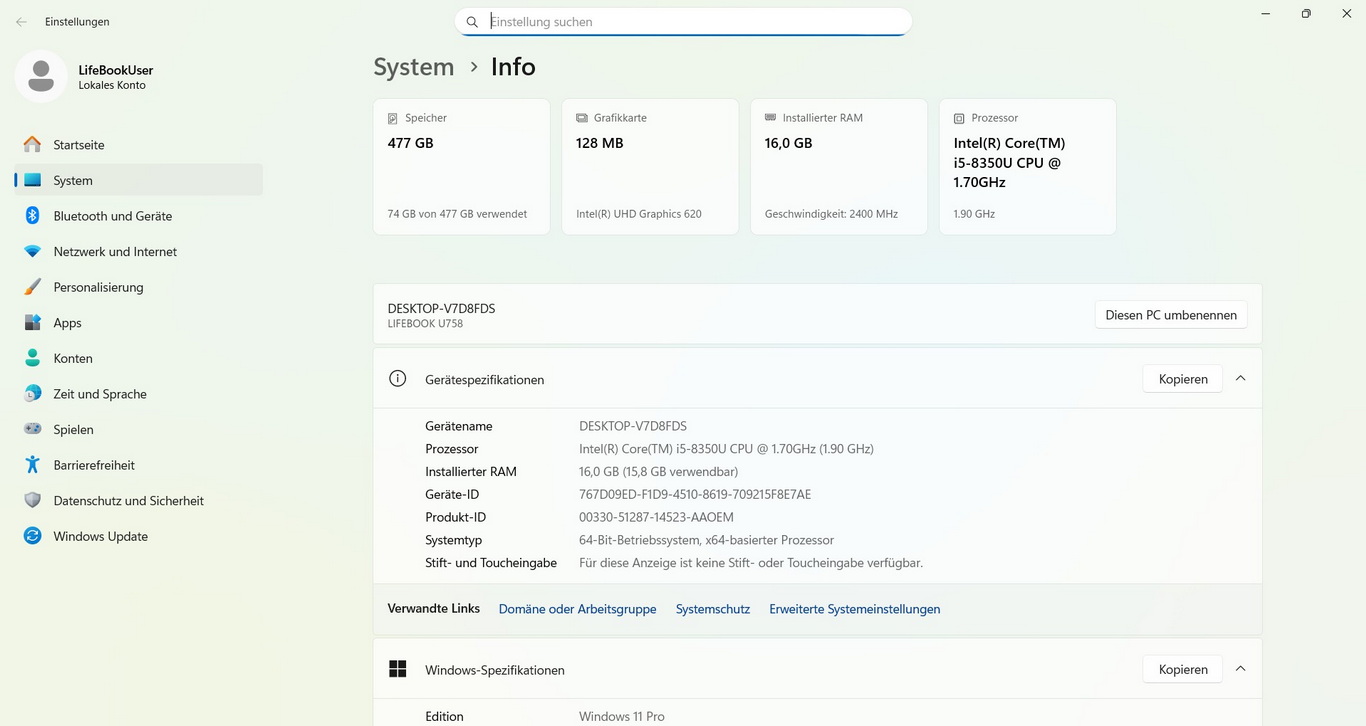Select Zeit und Sprache menu item
Image resolution: width=1366 pixels, height=726 pixels.
[x=100, y=394]
